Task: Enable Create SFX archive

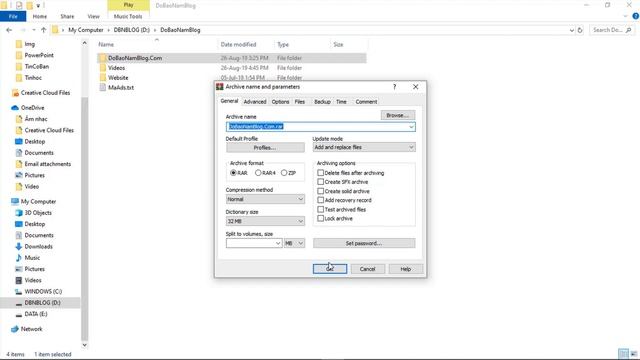Action: (x=320, y=182)
